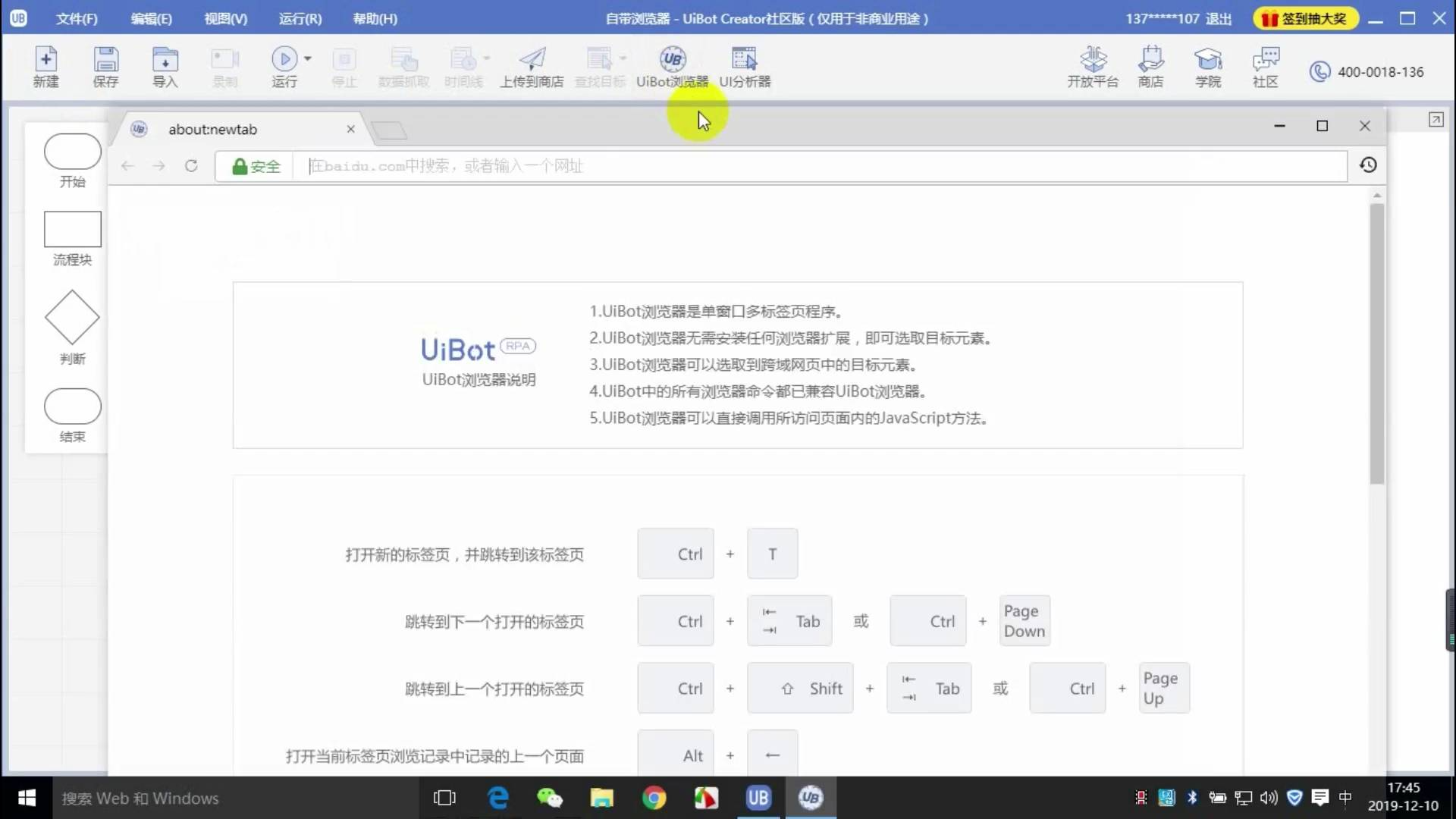The image size is (1456, 819).
Task: Click the volume tray icon
Action: [x=1269, y=798]
